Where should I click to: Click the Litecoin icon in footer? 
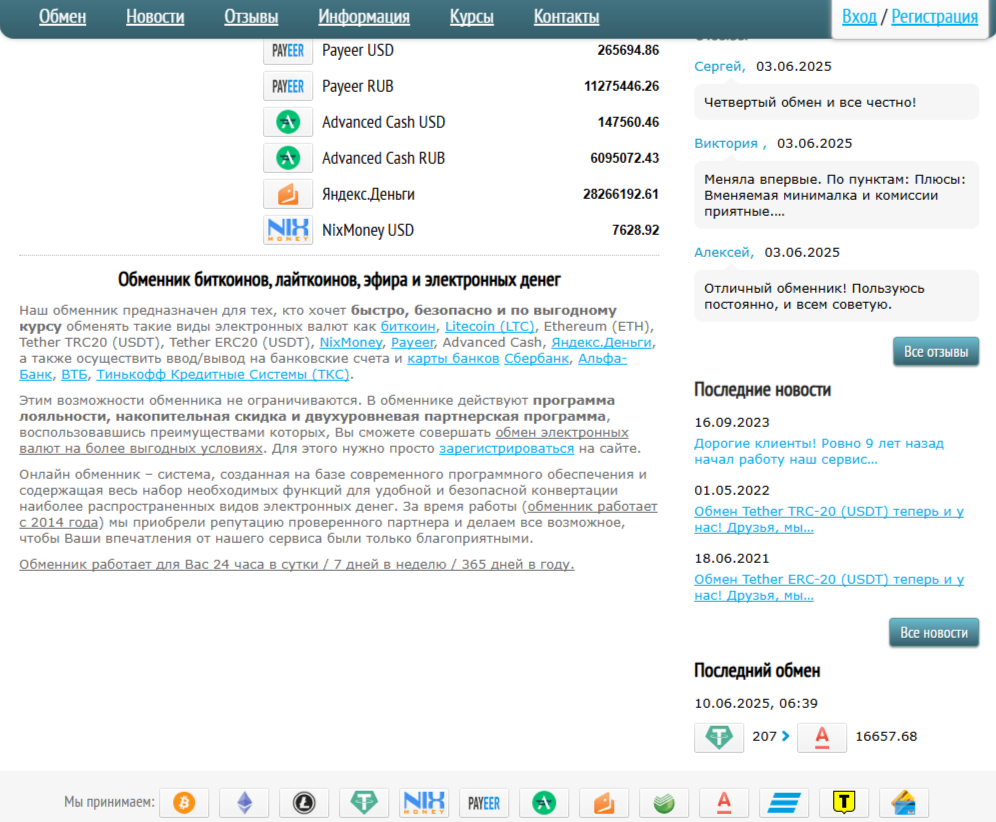(304, 803)
